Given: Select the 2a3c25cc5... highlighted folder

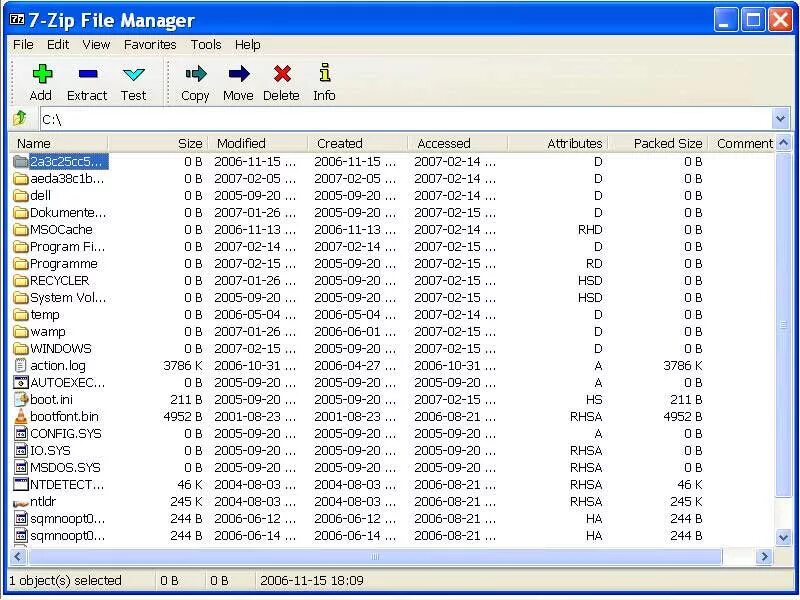Looking at the screenshot, I should point(68,162).
